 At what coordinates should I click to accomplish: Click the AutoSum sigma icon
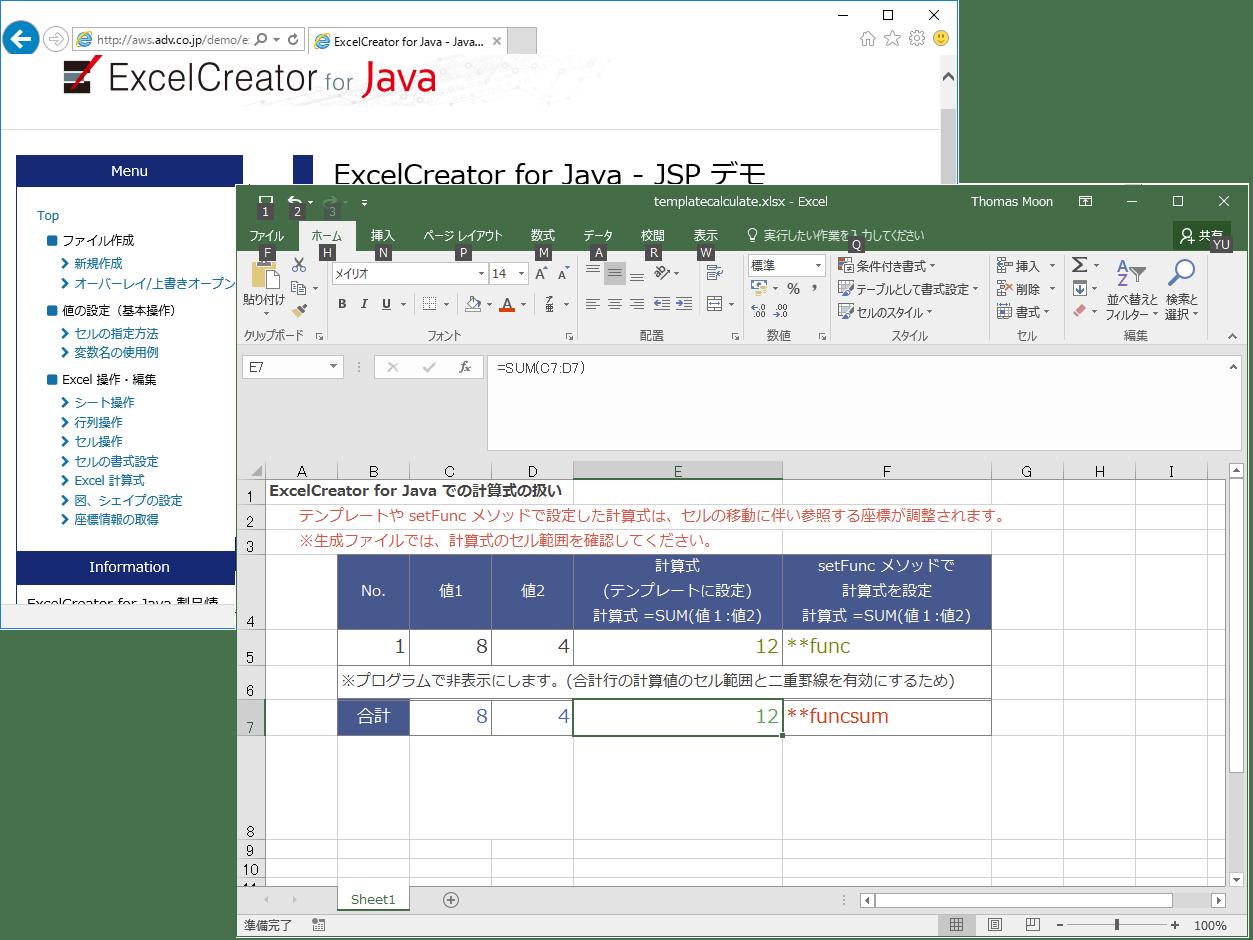(1079, 265)
